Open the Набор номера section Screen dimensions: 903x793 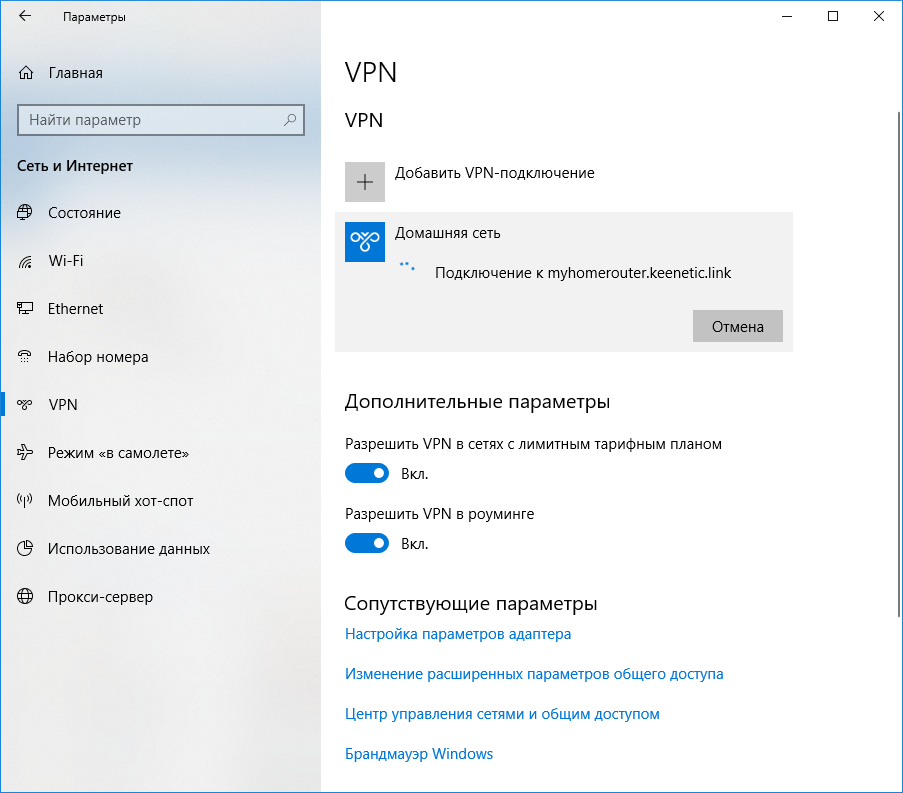tap(98, 357)
